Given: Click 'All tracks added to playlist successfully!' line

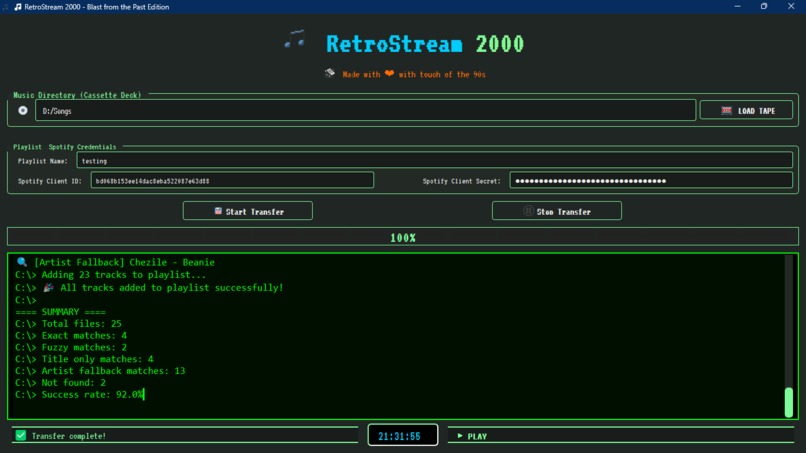Looking at the screenshot, I should coord(149,287).
